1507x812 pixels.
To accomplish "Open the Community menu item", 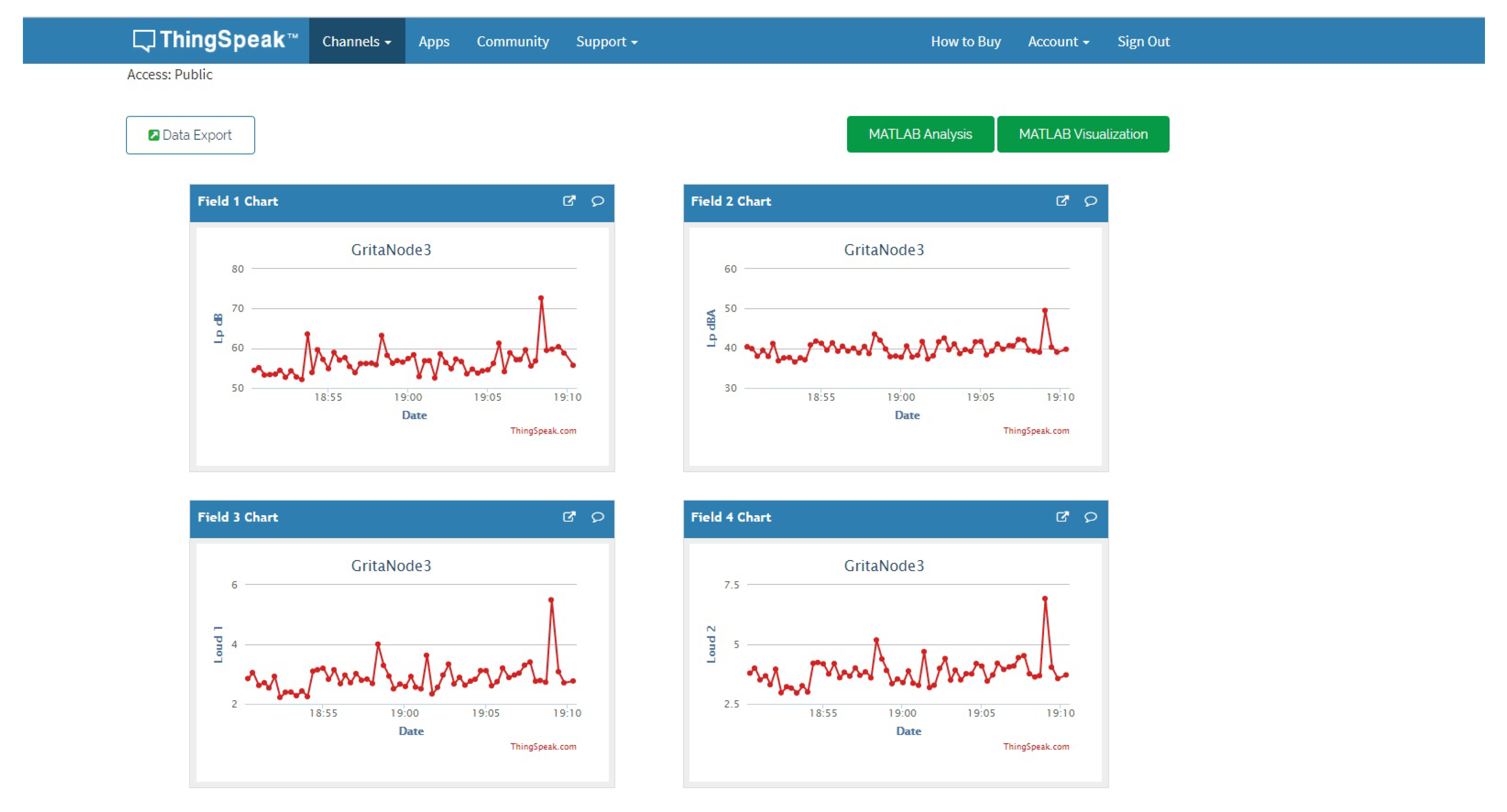I will click(x=512, y=41).
